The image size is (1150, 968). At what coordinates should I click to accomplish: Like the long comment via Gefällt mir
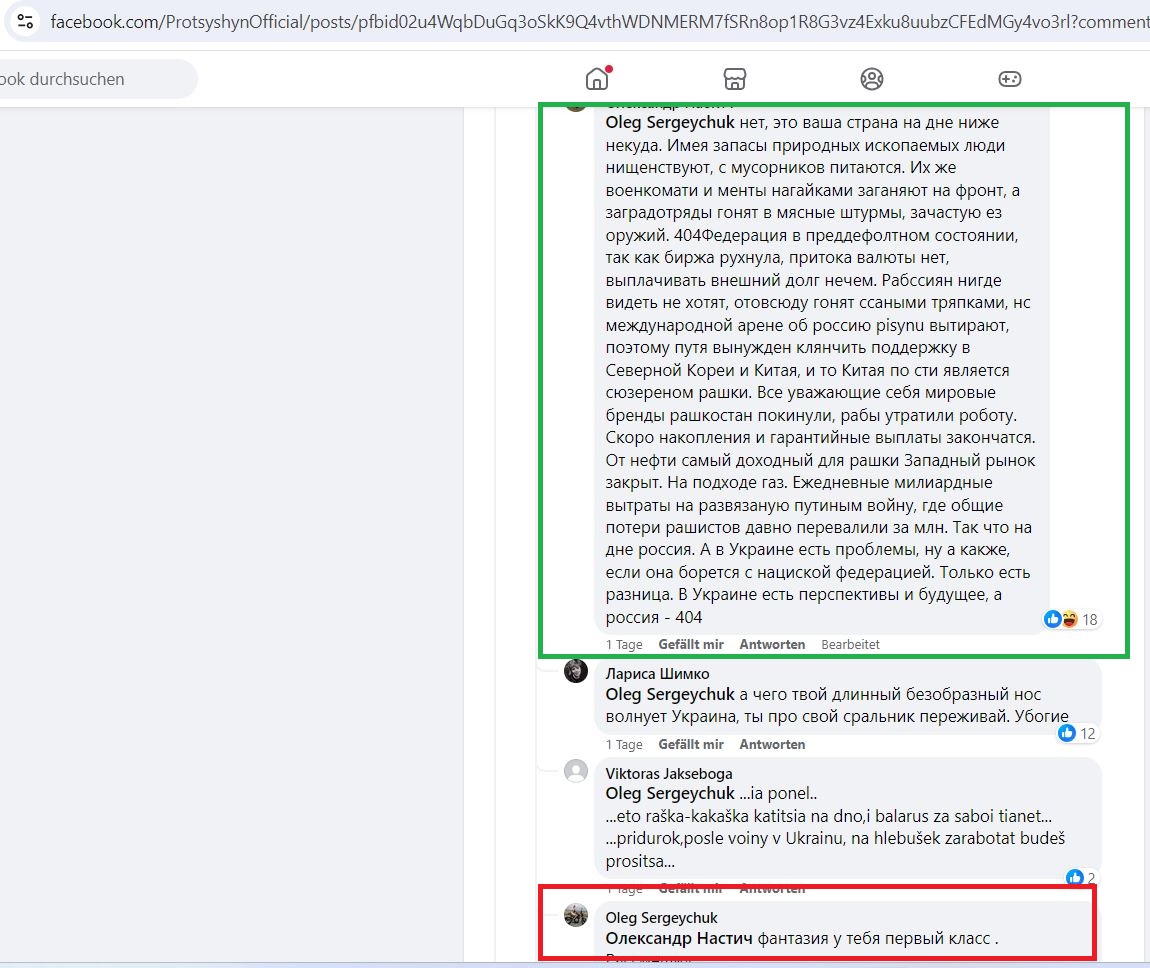pyautogui.click(x=690, y=645)
